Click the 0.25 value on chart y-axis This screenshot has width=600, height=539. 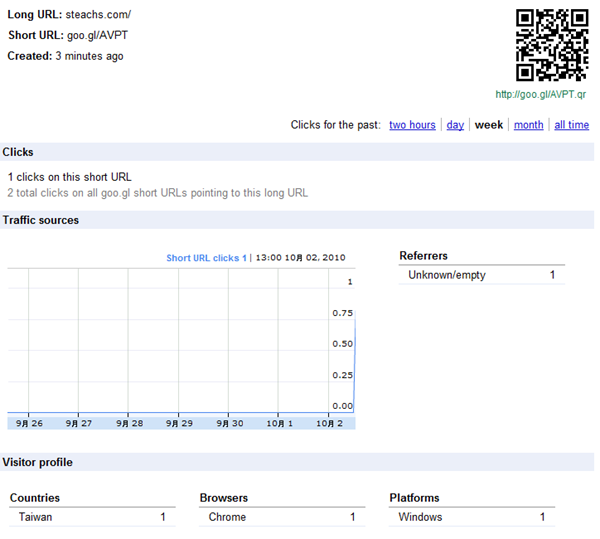342,375
